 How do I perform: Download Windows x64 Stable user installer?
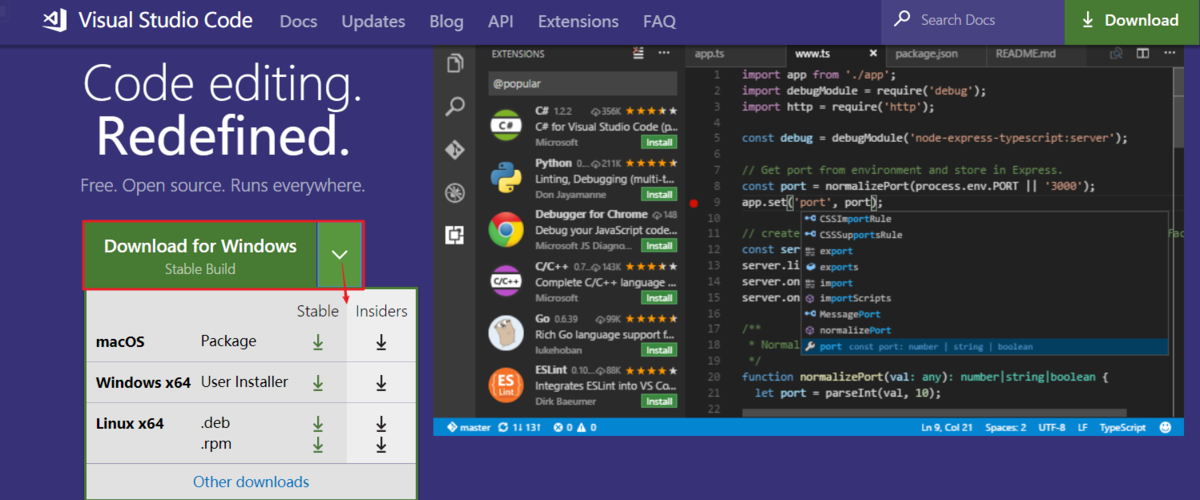(x=318, y=383)
